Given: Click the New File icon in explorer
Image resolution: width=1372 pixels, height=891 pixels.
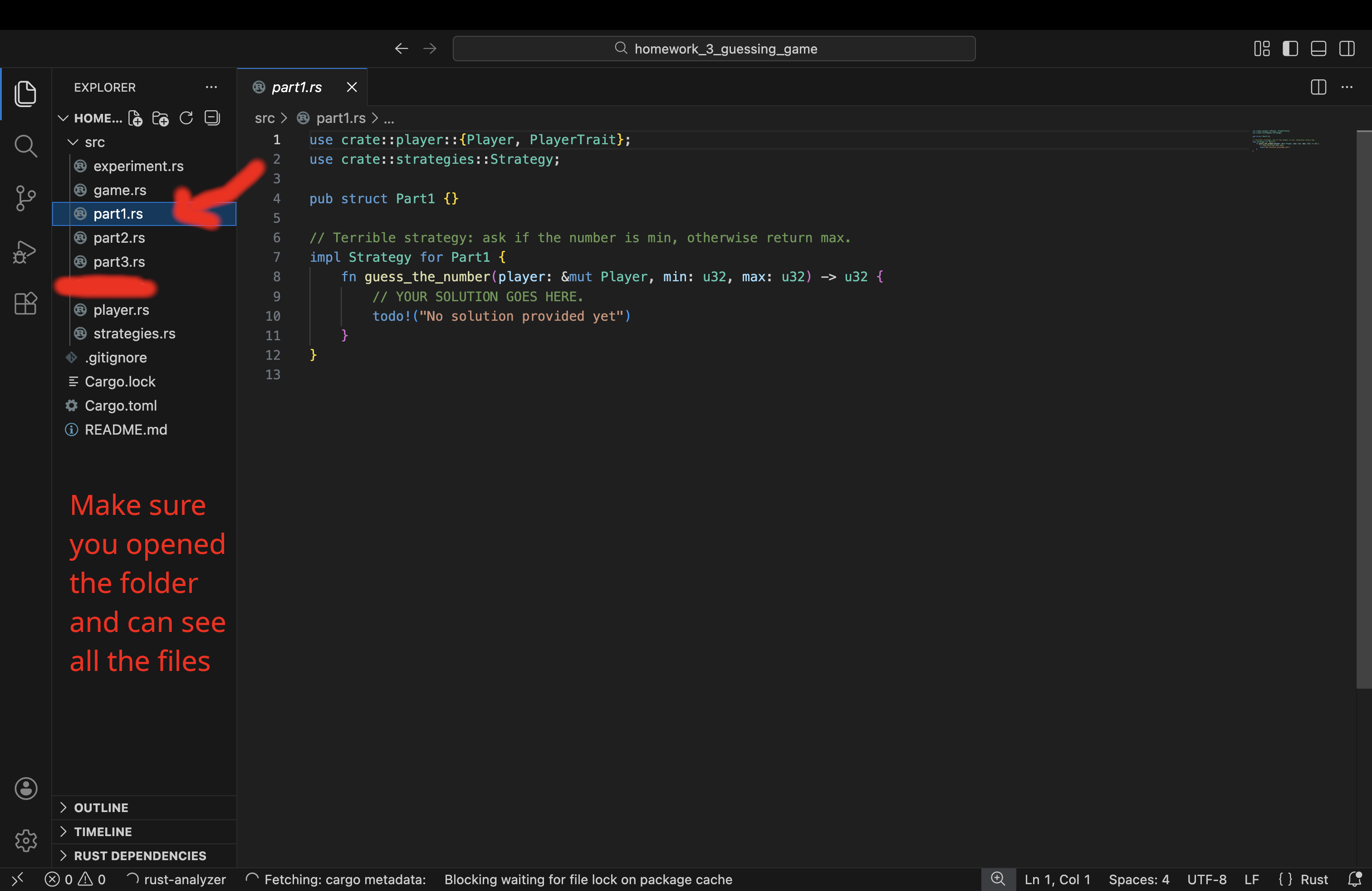Looking at the screenshot, I should (135, 118).
